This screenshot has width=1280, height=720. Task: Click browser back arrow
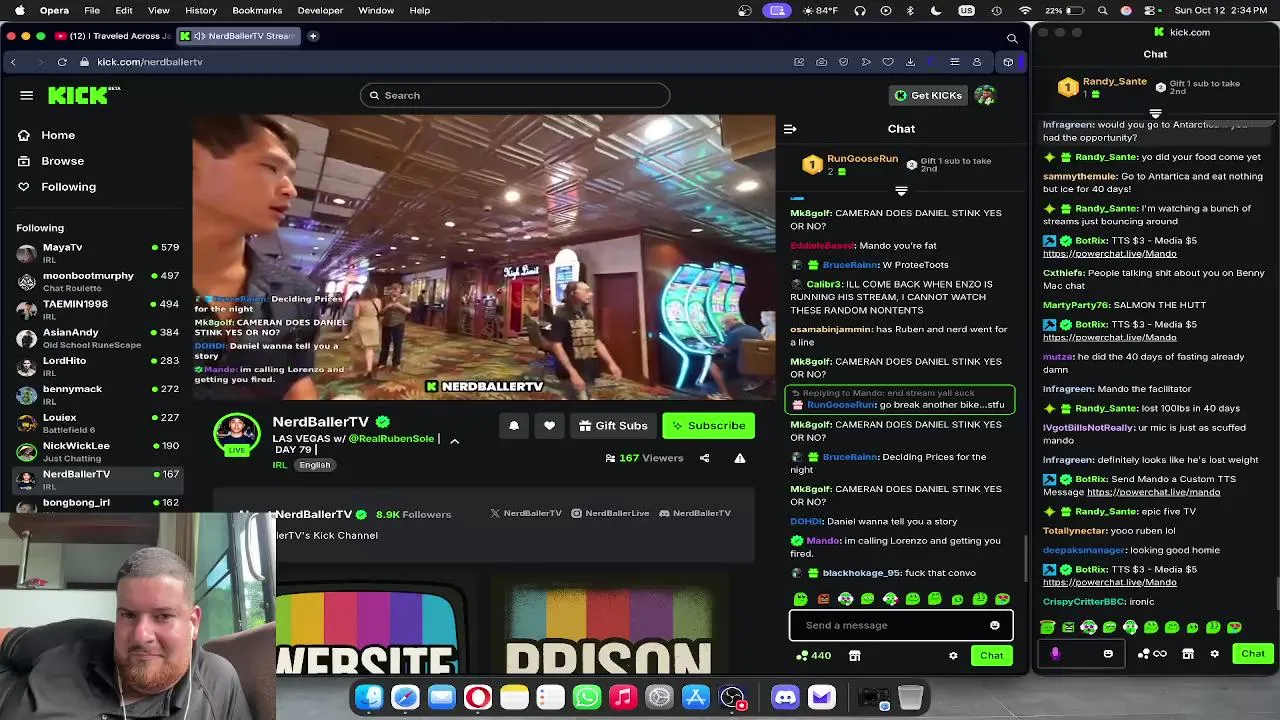13,62
